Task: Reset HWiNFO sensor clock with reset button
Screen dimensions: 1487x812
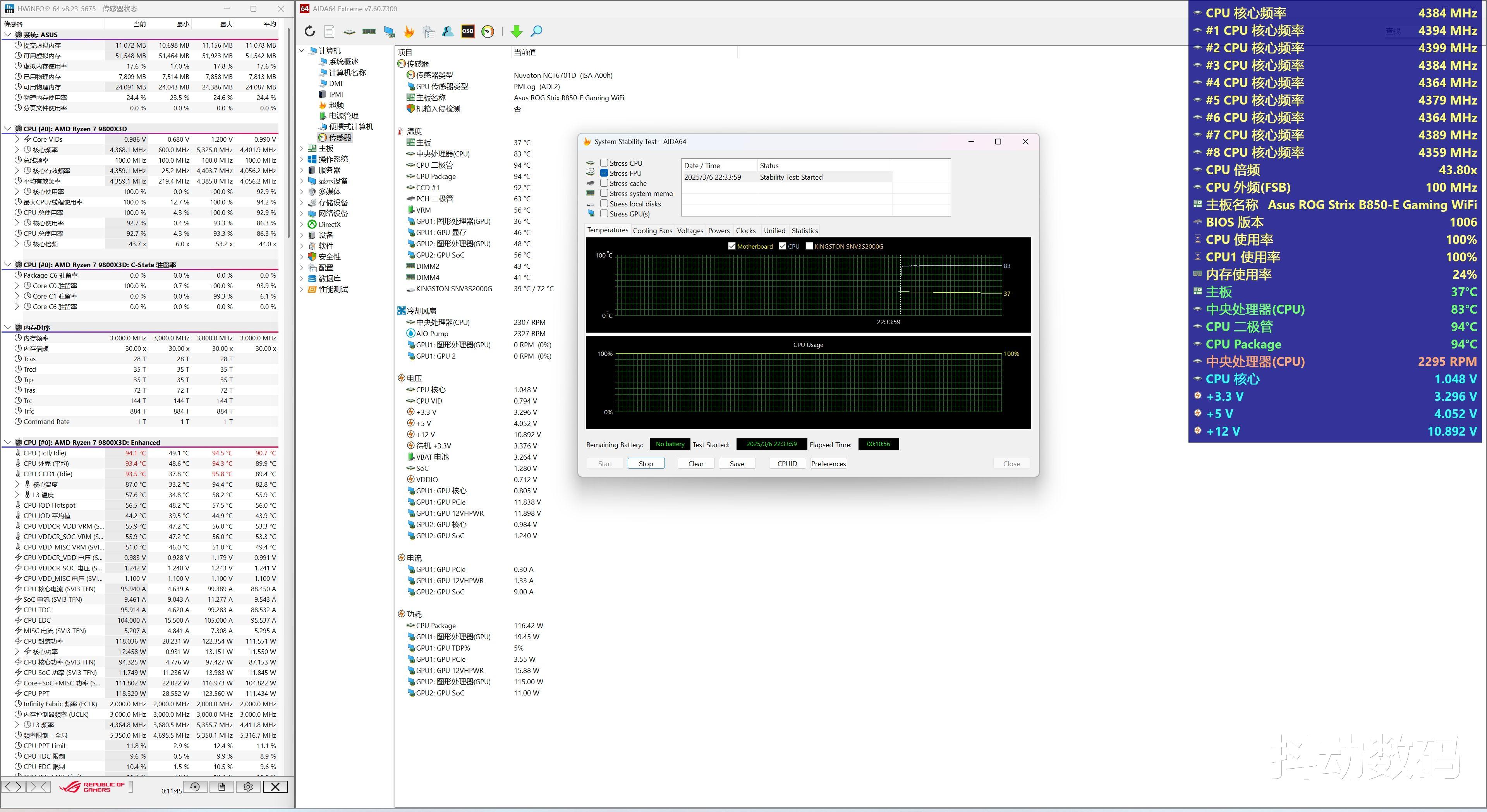Action: [195, 787]
